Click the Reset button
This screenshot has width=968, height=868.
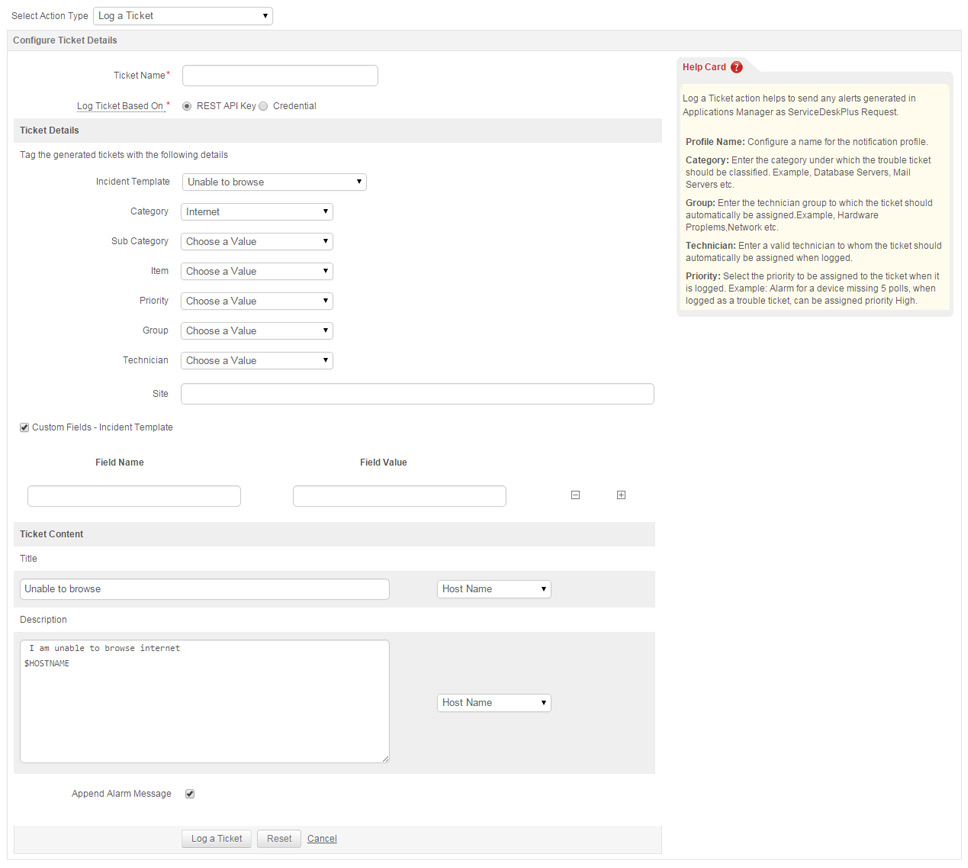[x=279, y=838]
